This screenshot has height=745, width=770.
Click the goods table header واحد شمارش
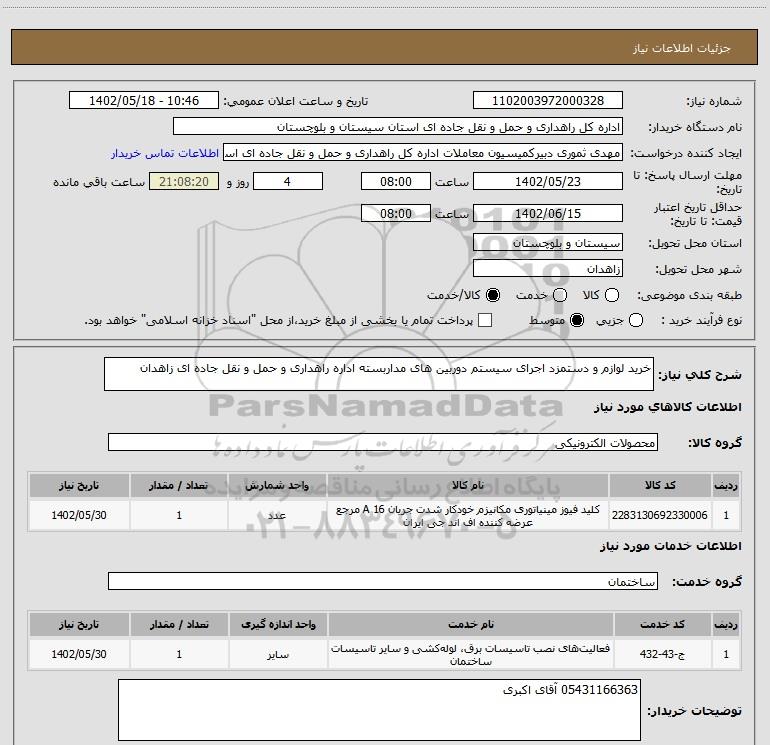(x=277, y=485)
